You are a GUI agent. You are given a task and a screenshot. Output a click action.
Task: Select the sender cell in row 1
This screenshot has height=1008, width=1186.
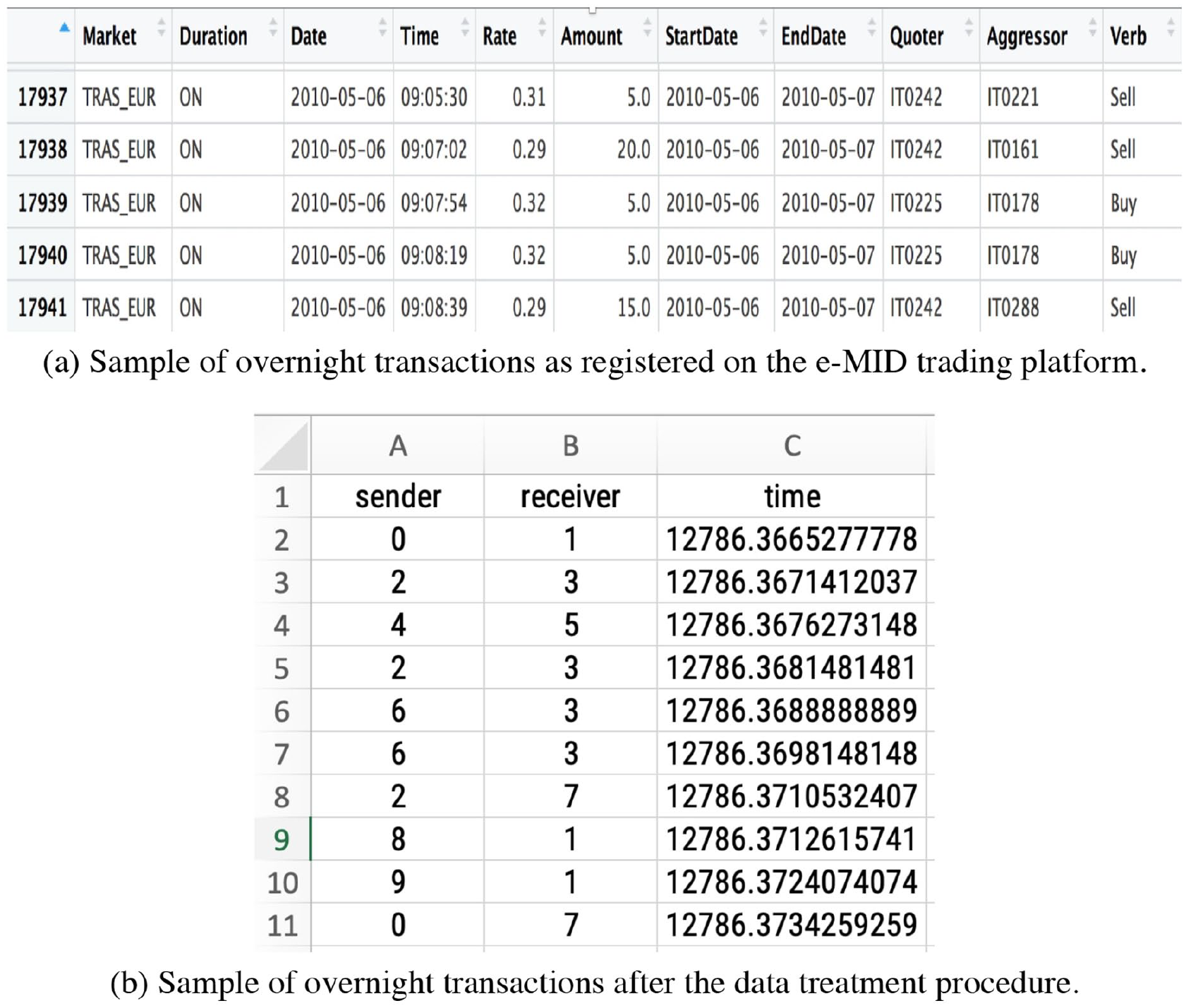(398, 496)
